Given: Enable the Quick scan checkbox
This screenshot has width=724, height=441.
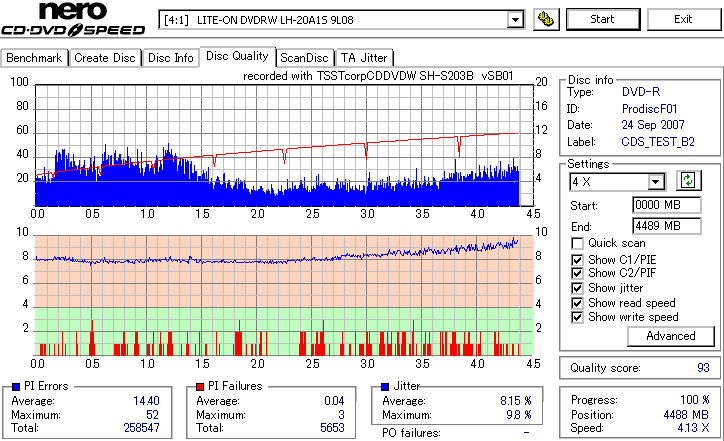Looking at the screenshot, I should coord(577,243).
